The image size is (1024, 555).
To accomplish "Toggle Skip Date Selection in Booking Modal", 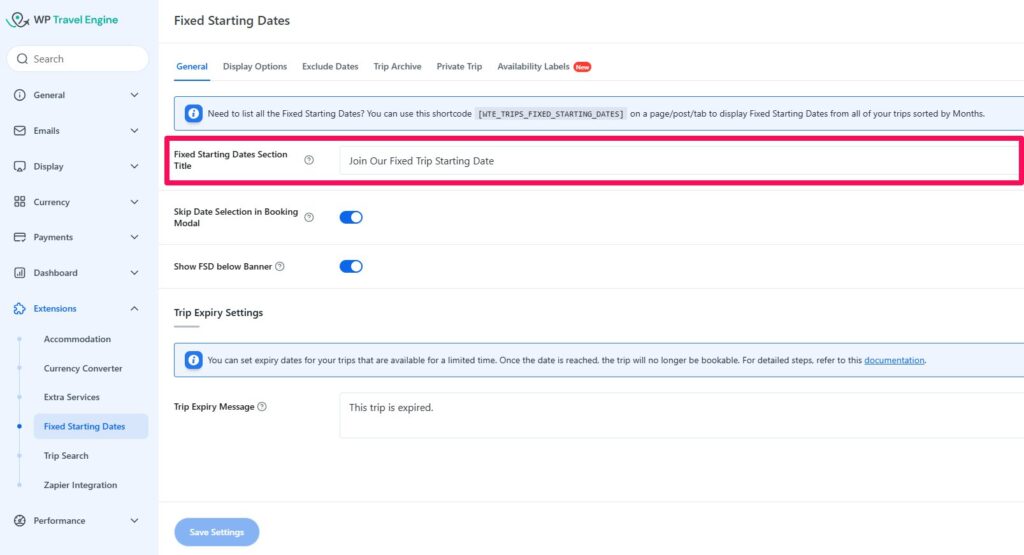I will point(351,217).
